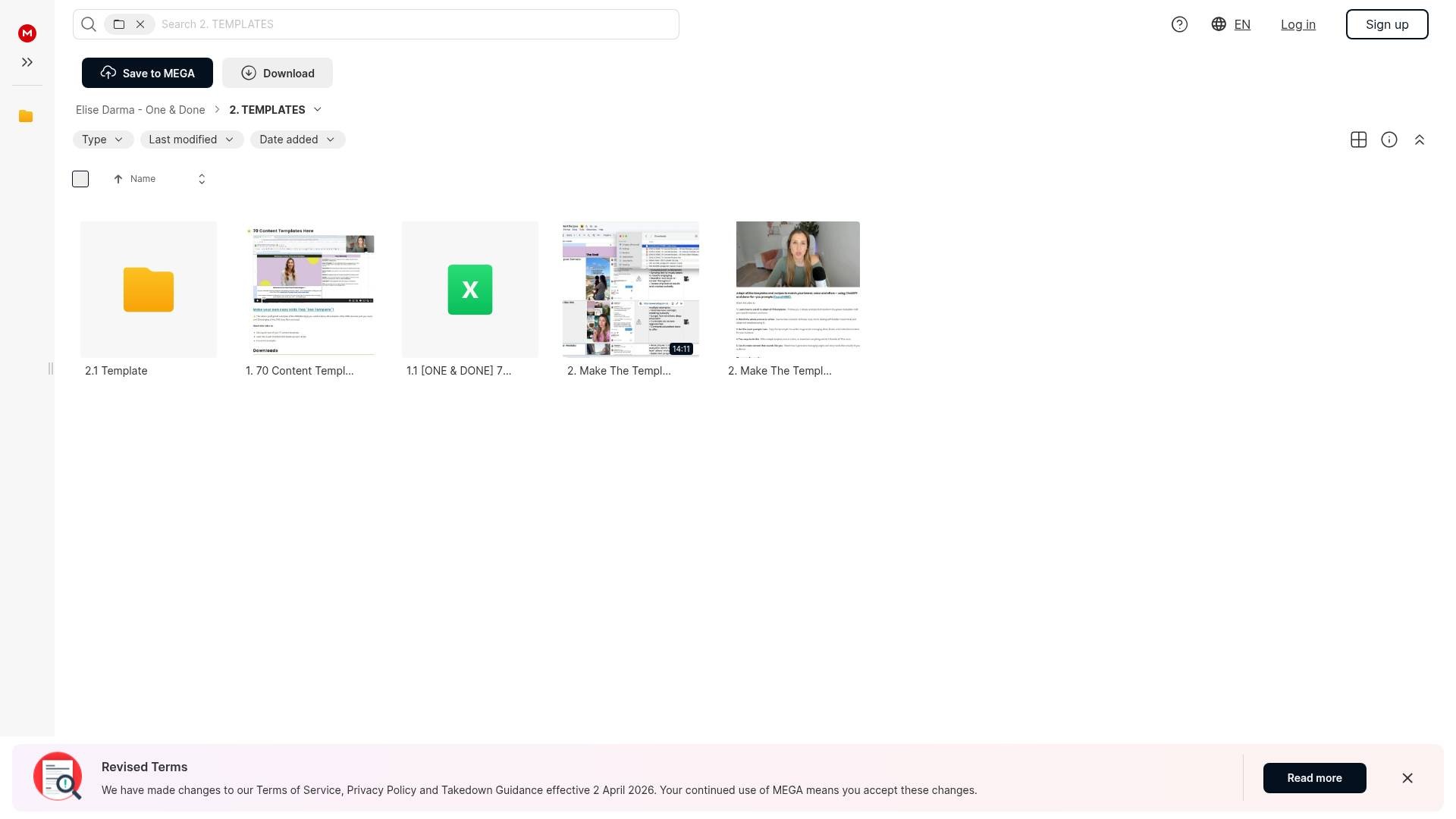Click the globe language icon
Viewport: 1456px width, 819px height.
tap(1219, 24)
